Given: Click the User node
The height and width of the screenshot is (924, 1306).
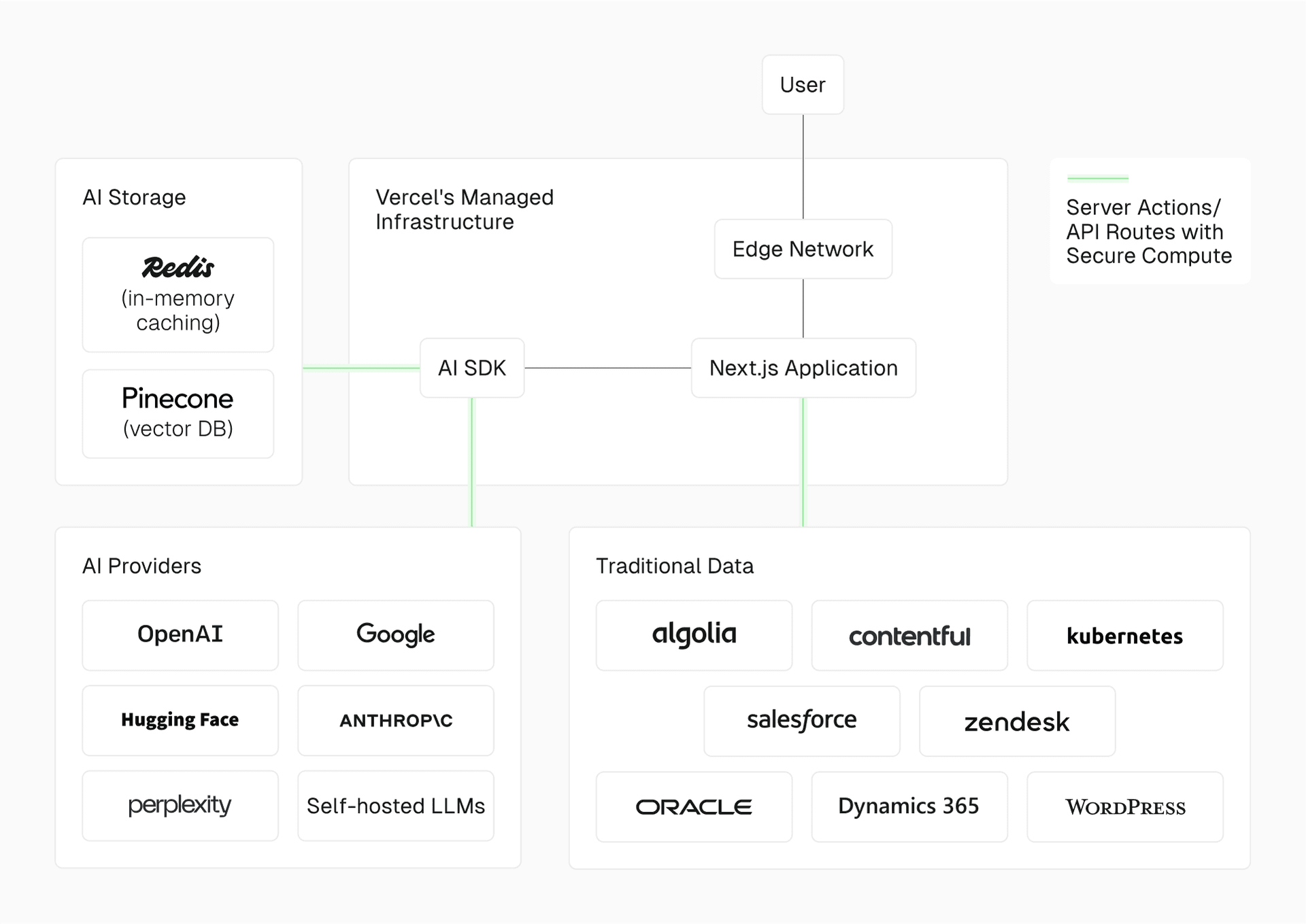Looking at the screenshot, I should (803, 85).
